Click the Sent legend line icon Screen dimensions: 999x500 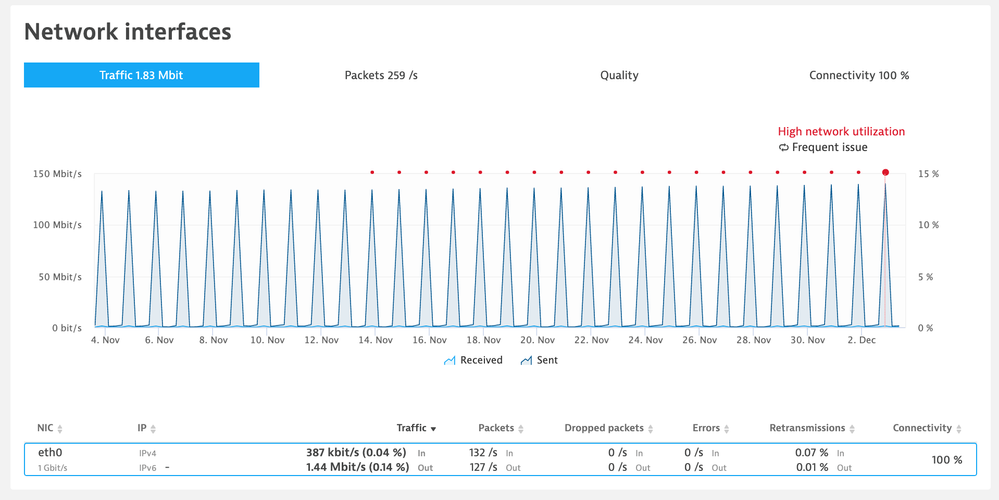(x=526, y=360)
